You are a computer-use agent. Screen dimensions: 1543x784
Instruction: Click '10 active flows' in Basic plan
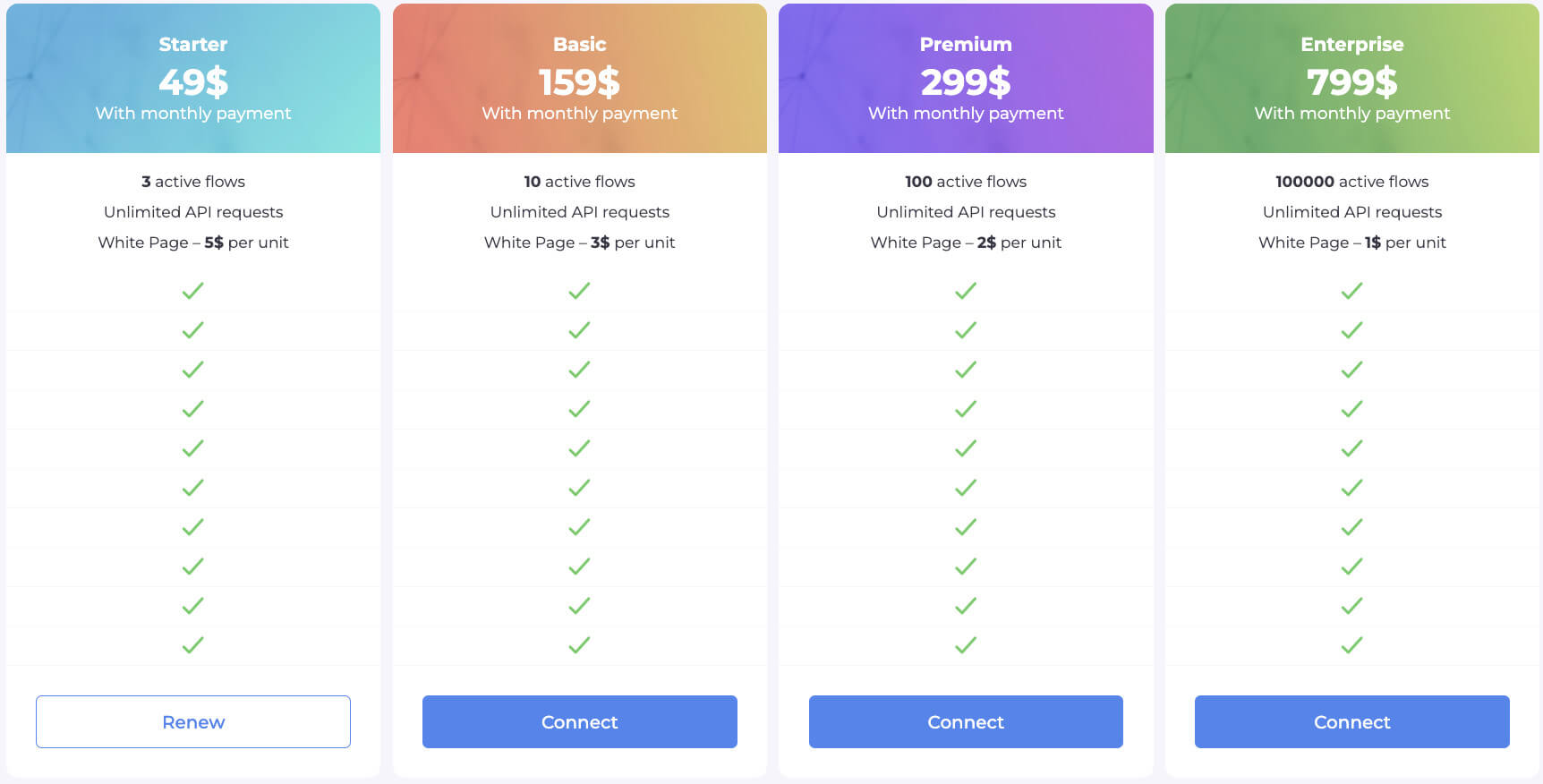coord(580,182)
